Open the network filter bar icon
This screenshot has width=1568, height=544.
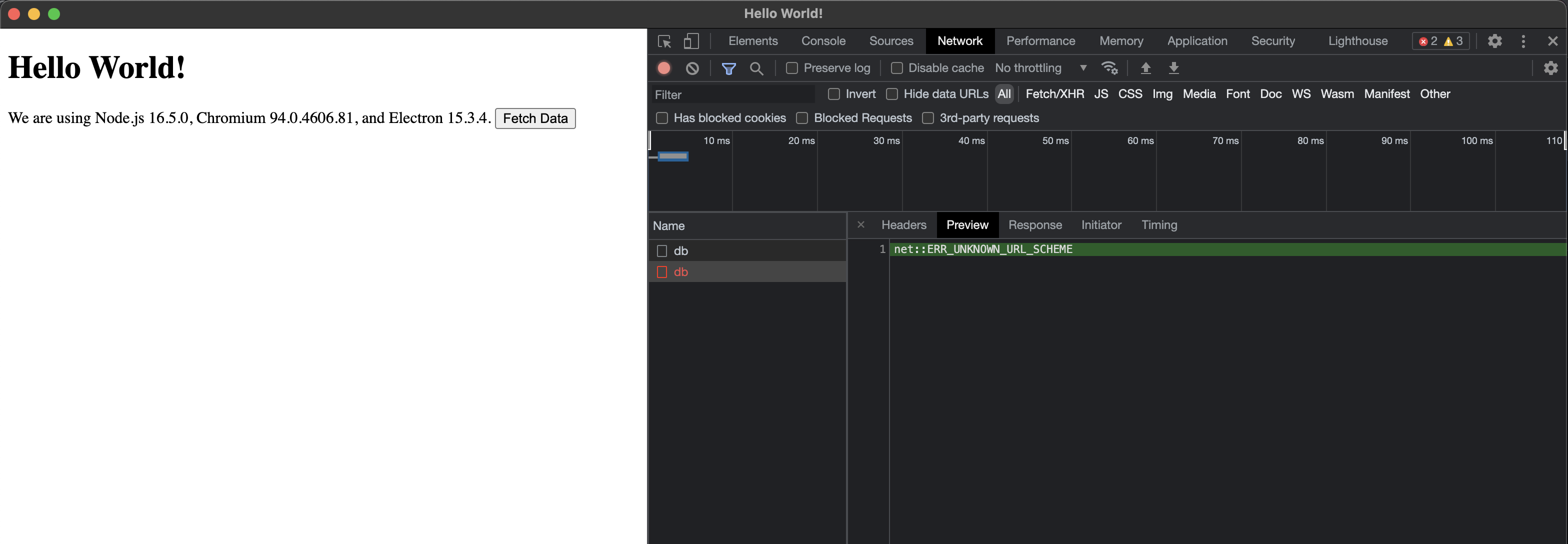728,68
